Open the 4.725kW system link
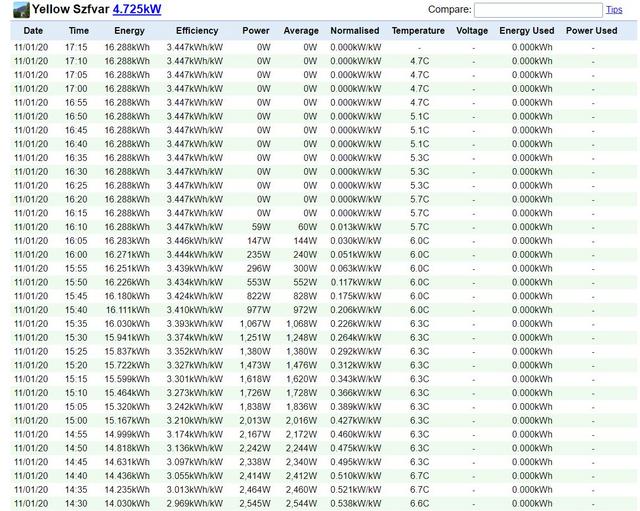 point(137,9)
